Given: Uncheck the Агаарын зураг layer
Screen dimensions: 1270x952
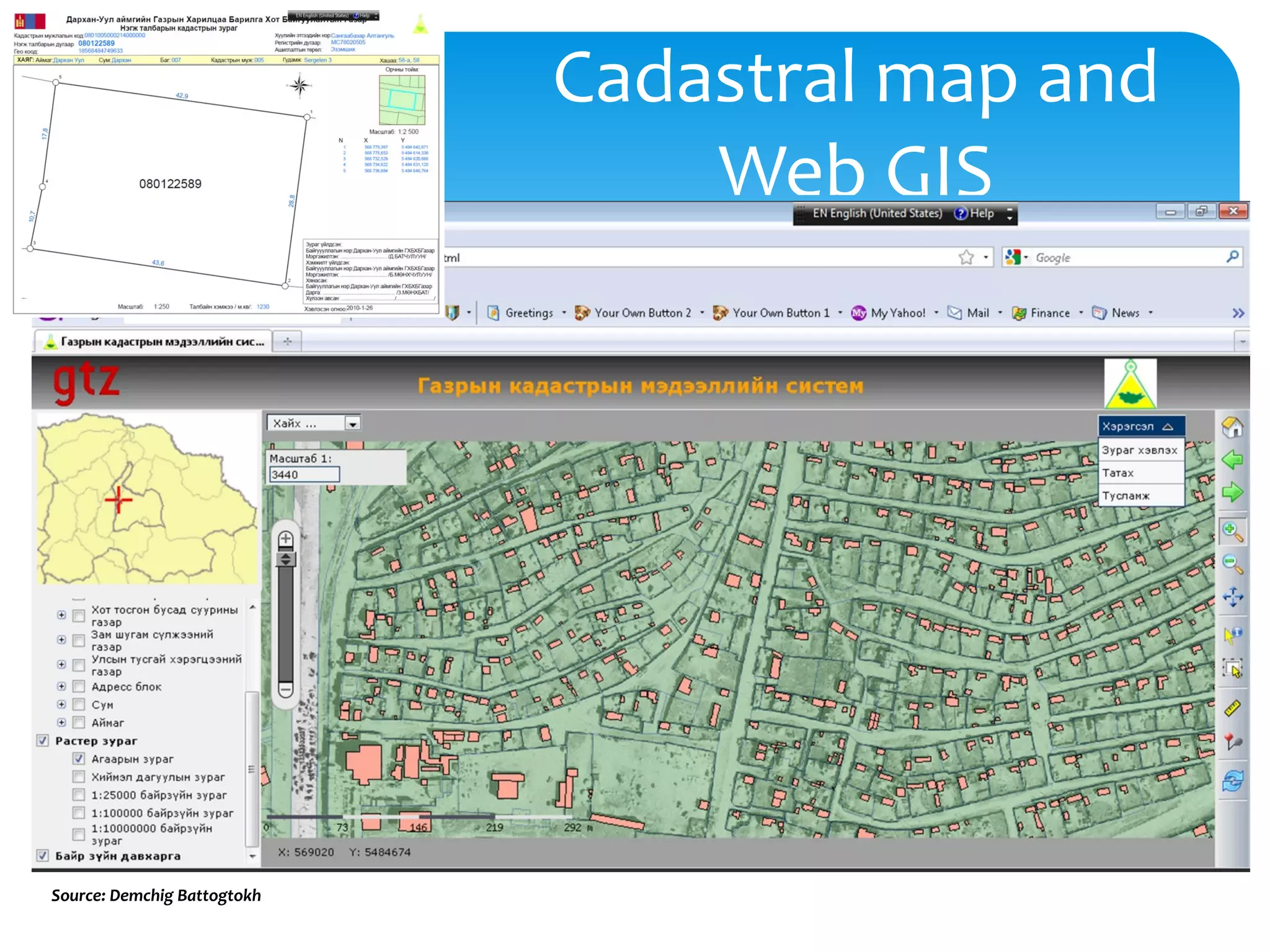Looking at the screenshot, I should (79, 759).
